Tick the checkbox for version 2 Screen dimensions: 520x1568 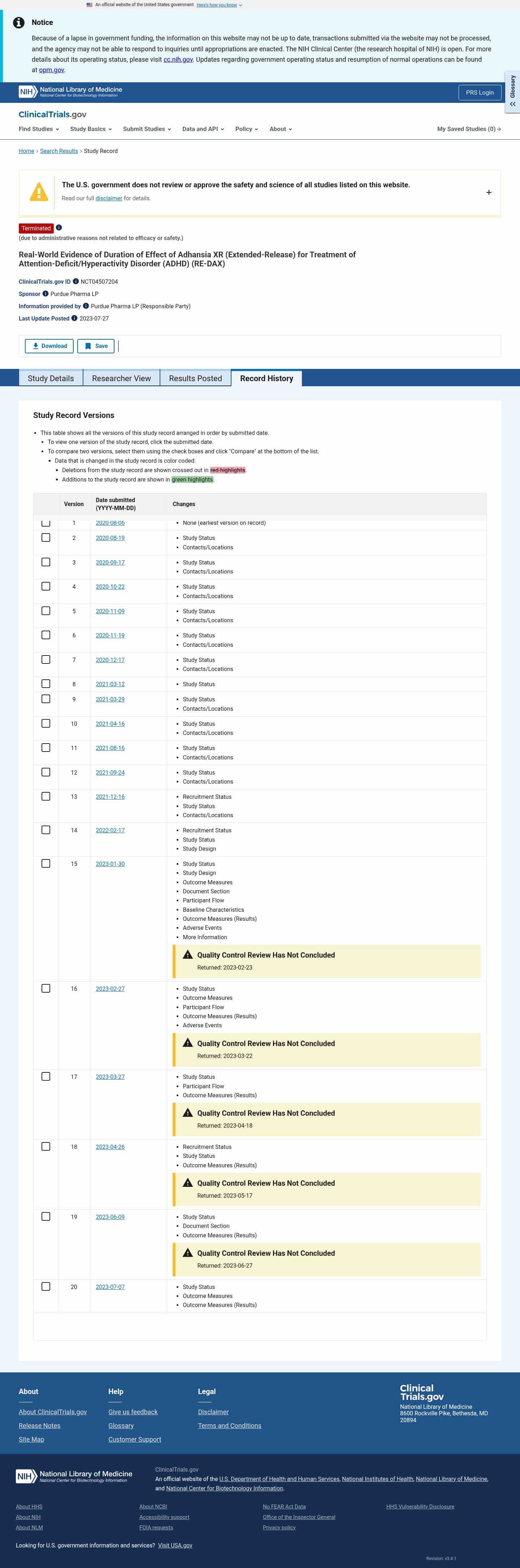[x=45, y=537]
